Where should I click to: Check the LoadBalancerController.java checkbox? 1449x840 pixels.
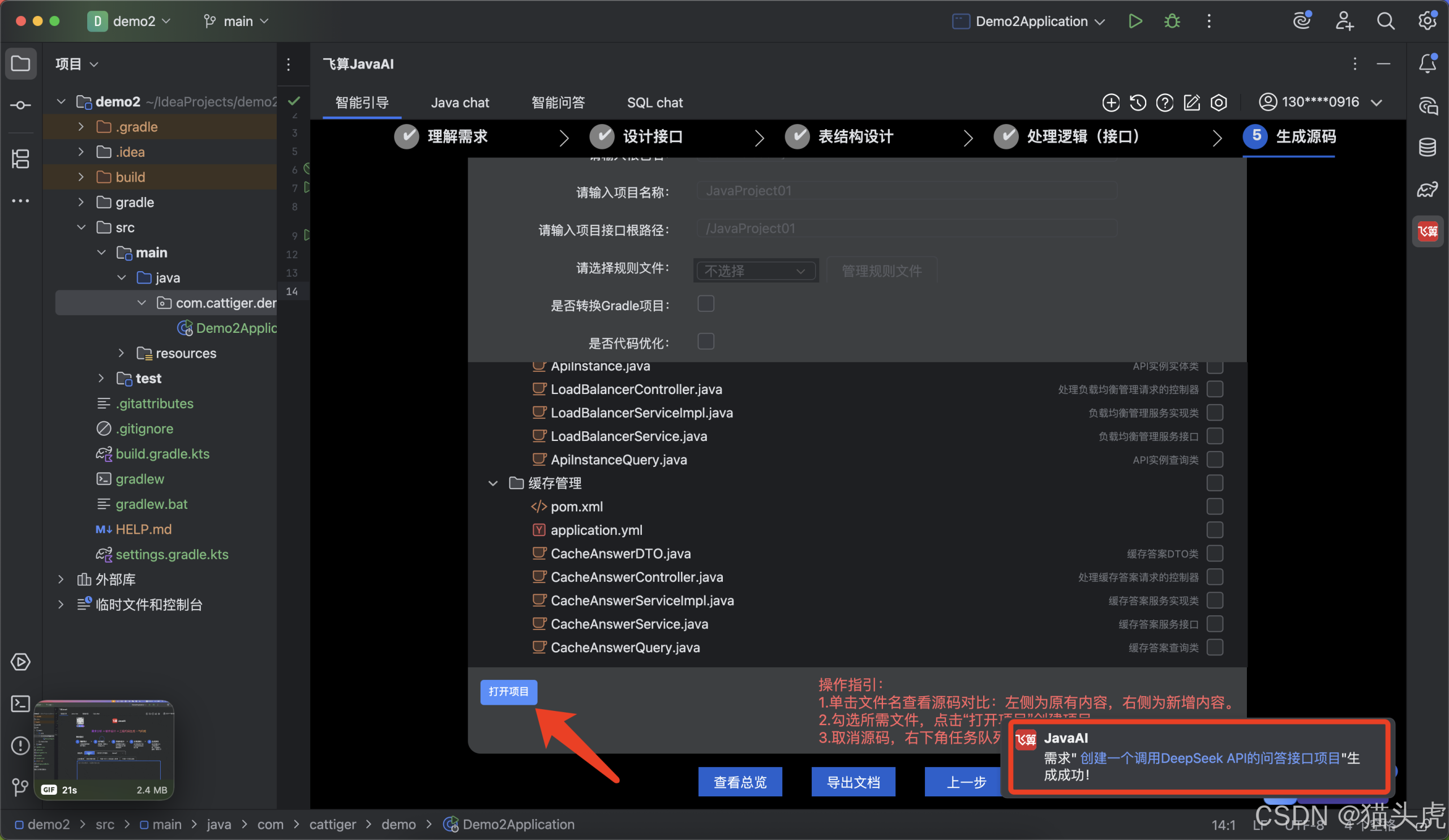pyautogui.click(x=1215, y=389)
